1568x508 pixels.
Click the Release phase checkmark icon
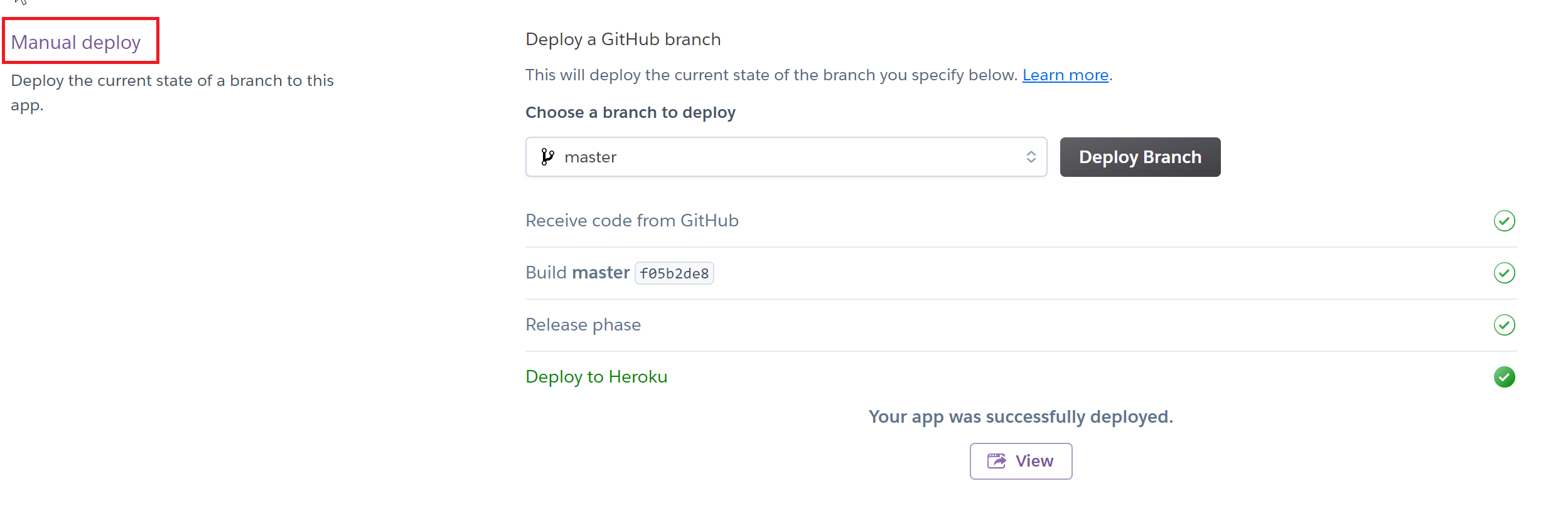(x=1504, y=325)
